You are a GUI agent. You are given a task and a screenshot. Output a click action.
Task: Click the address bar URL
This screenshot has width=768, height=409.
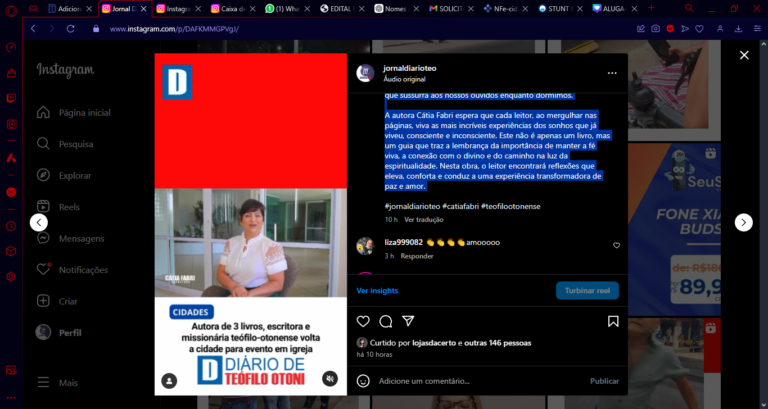[174, 29]
